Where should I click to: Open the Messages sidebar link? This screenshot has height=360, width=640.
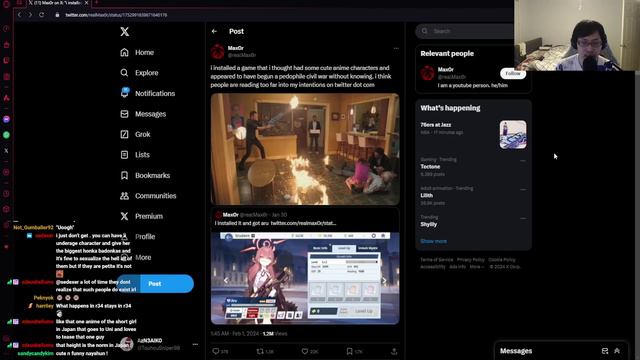143,114
